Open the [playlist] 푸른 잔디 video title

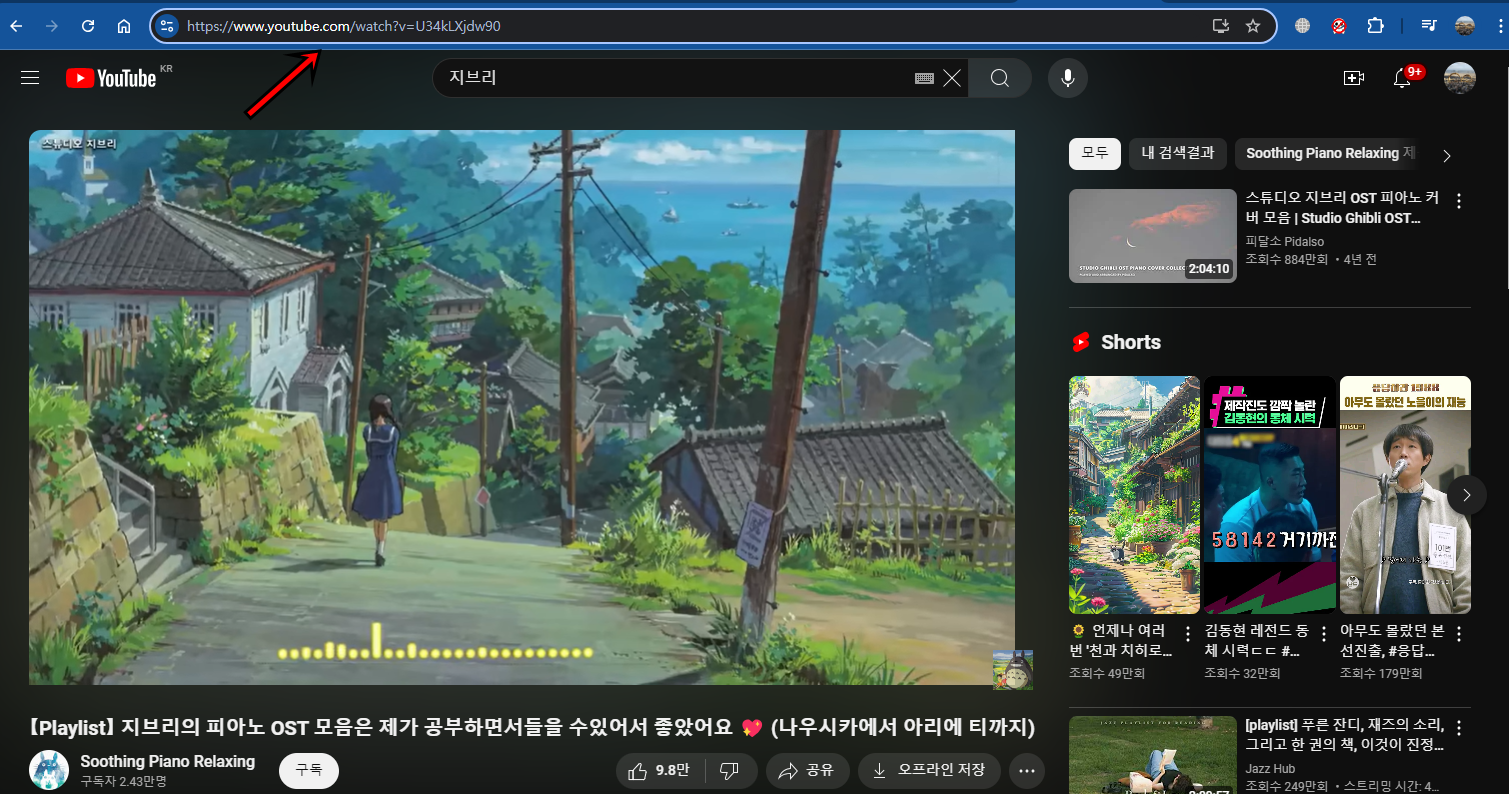[x=1343, y=735]
